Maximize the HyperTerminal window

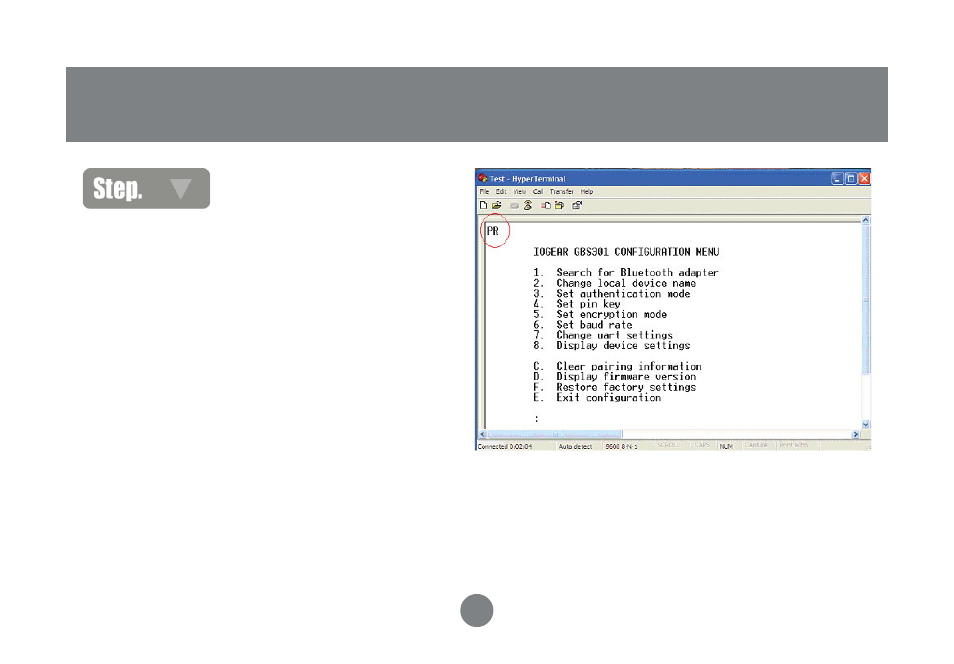point(851,178)
